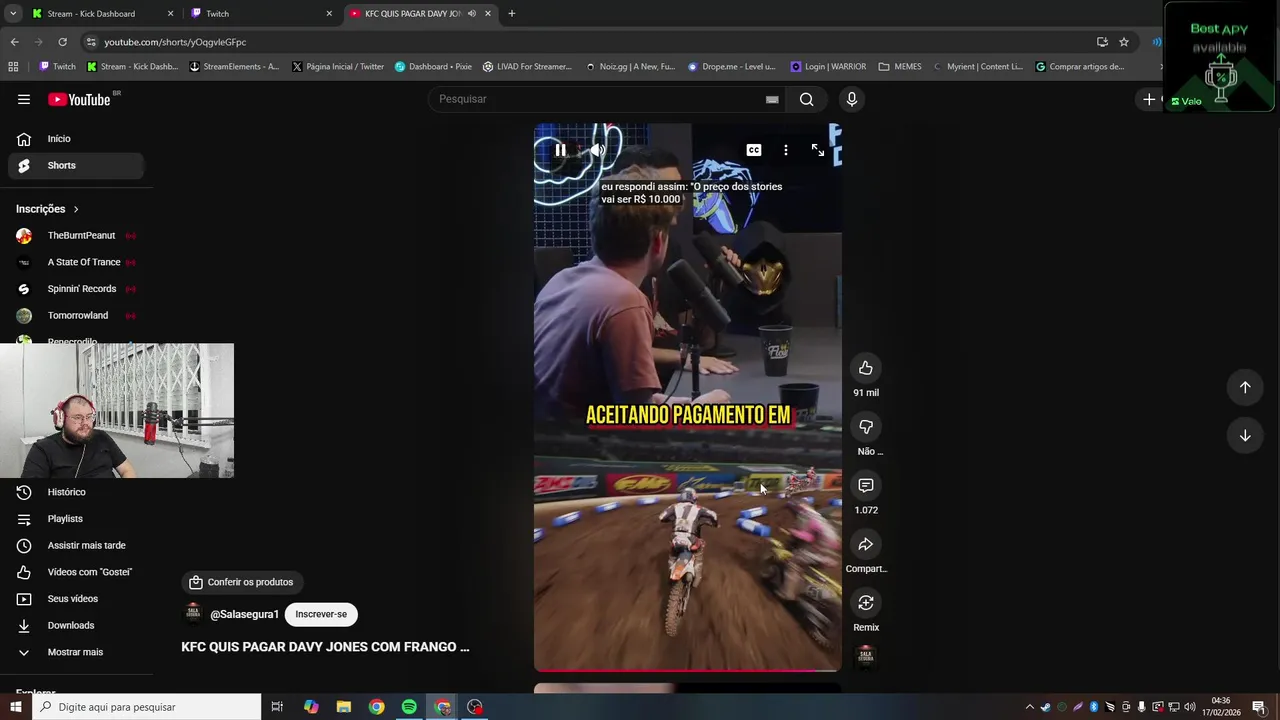
Task: Reload the current page
Action: coord(62,42)
